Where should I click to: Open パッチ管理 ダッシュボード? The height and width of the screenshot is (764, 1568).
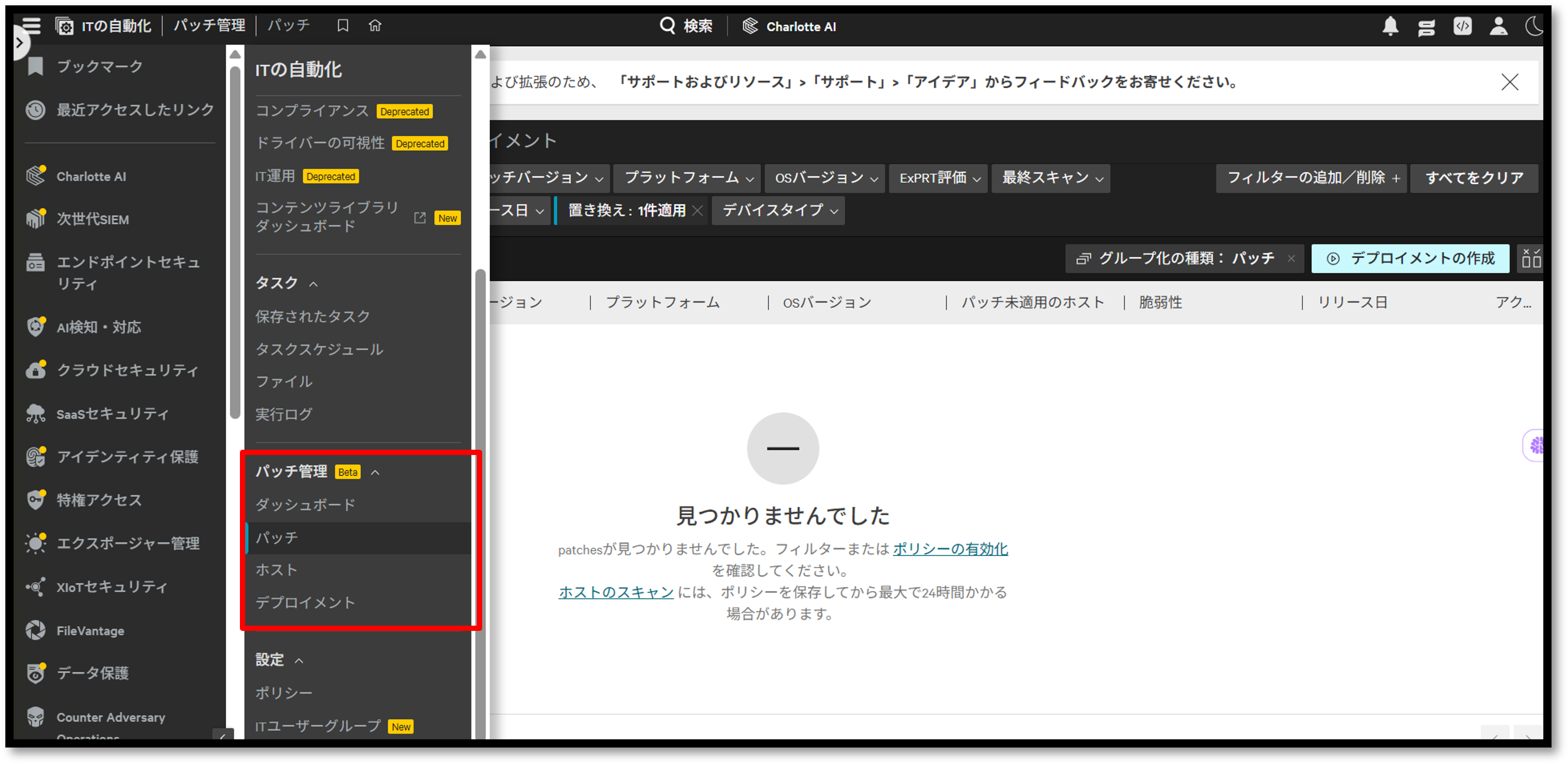[x=305, y=505]
